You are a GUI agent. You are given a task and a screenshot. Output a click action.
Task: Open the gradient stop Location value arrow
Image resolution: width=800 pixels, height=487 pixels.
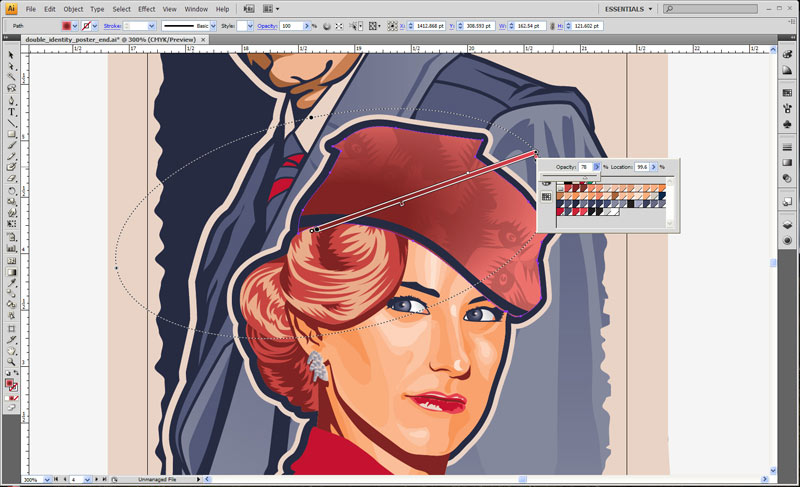654,167
